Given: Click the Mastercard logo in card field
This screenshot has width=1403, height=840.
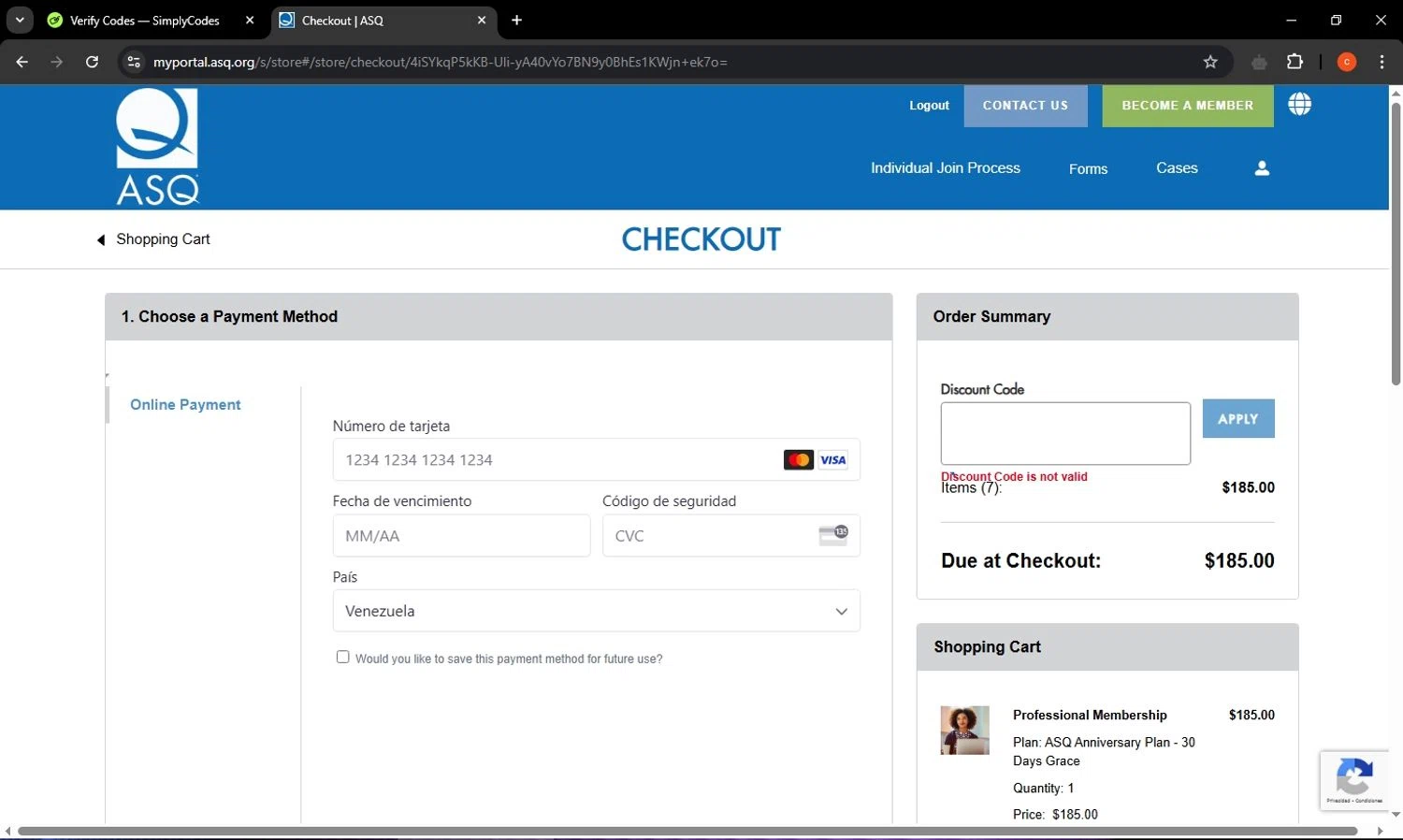Looking at the screenshot, I should pos(799,460).
